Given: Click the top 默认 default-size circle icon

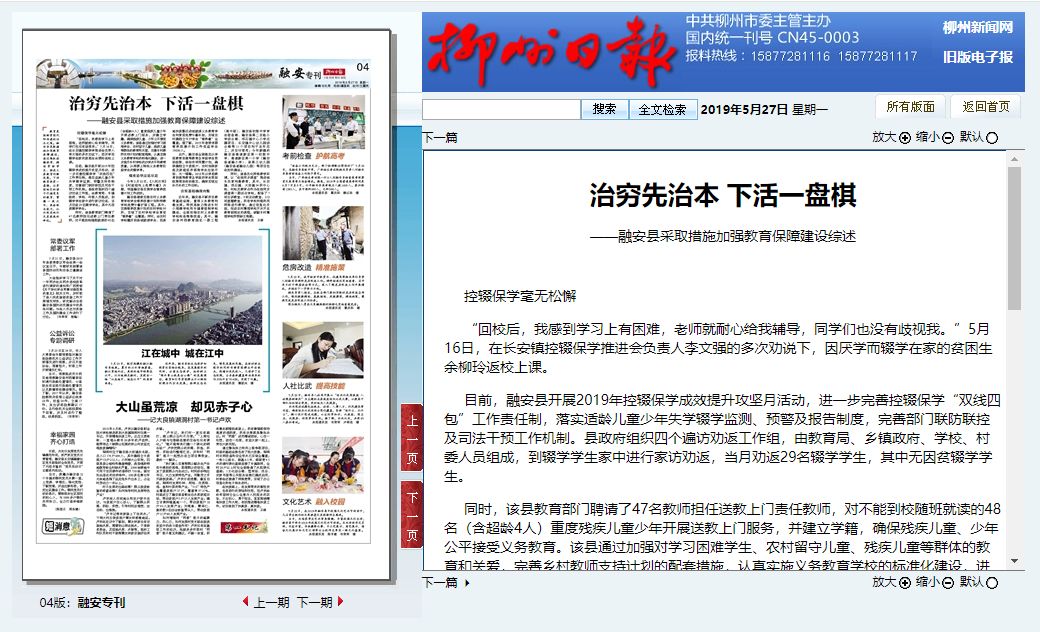Looking at the screenshot, I should 992,138.
